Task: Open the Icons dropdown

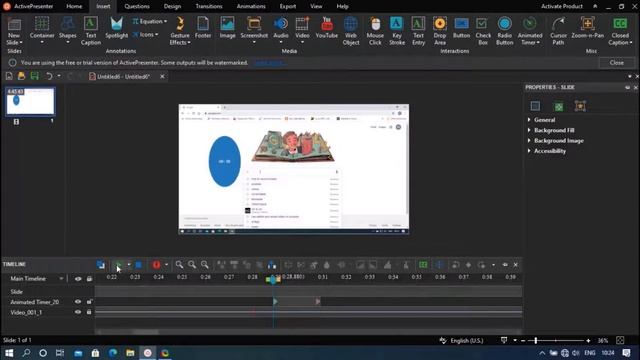Action: click(145, 35)
